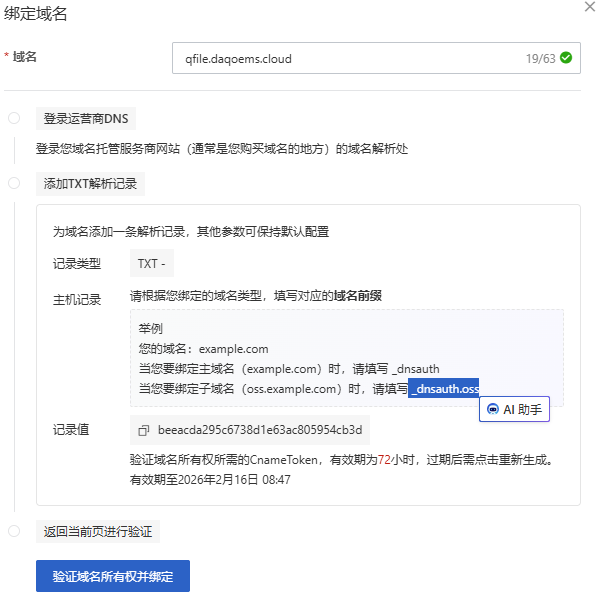Click the 返回当前页进行验证 step circle
This screenshot has width=605, height=593.
pyautogui.click(x=14, y=531)
